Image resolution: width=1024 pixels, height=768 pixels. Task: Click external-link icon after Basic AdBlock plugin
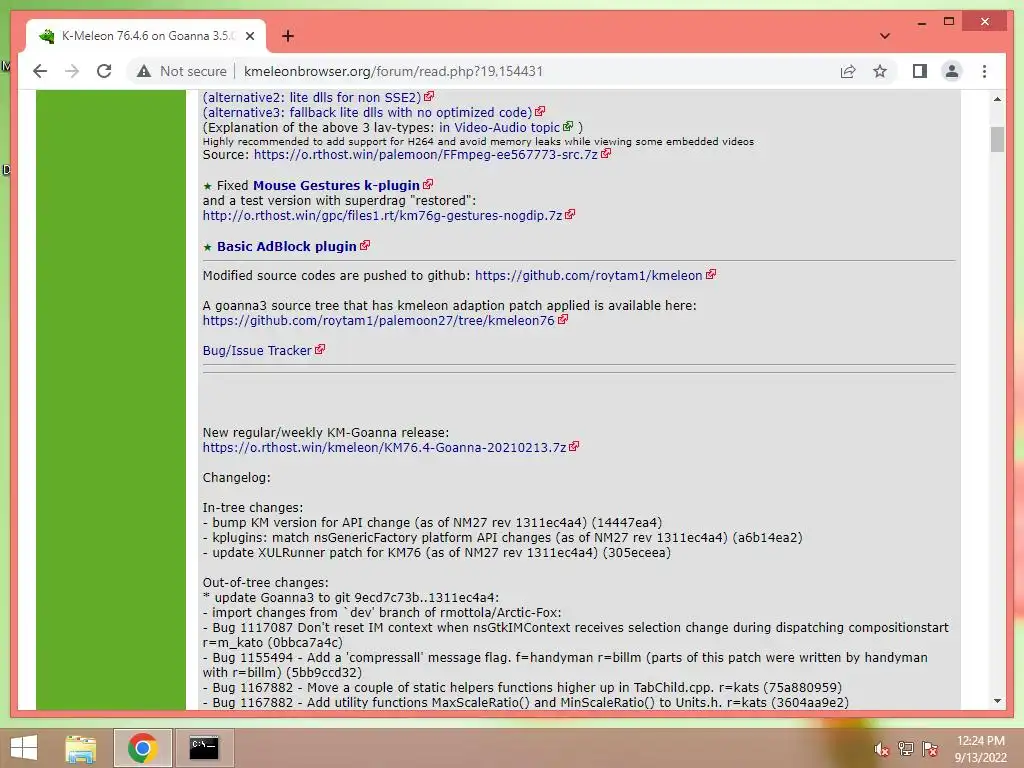pyautogui.click(x=365, y=245)
